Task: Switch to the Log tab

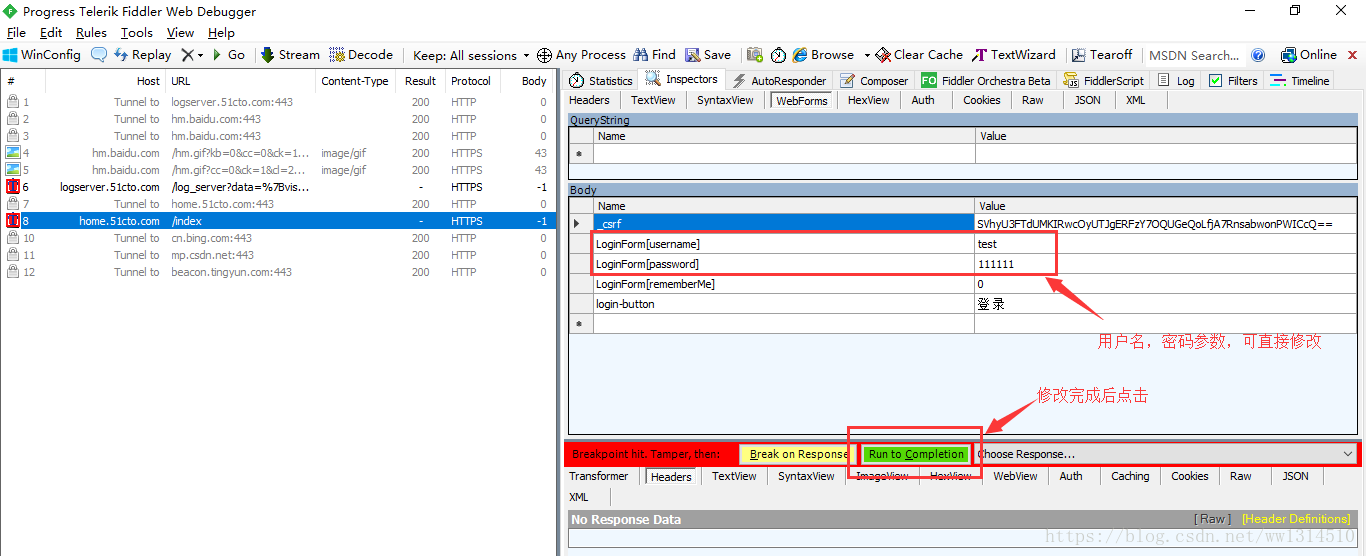Action: (x=1176, y=81)
